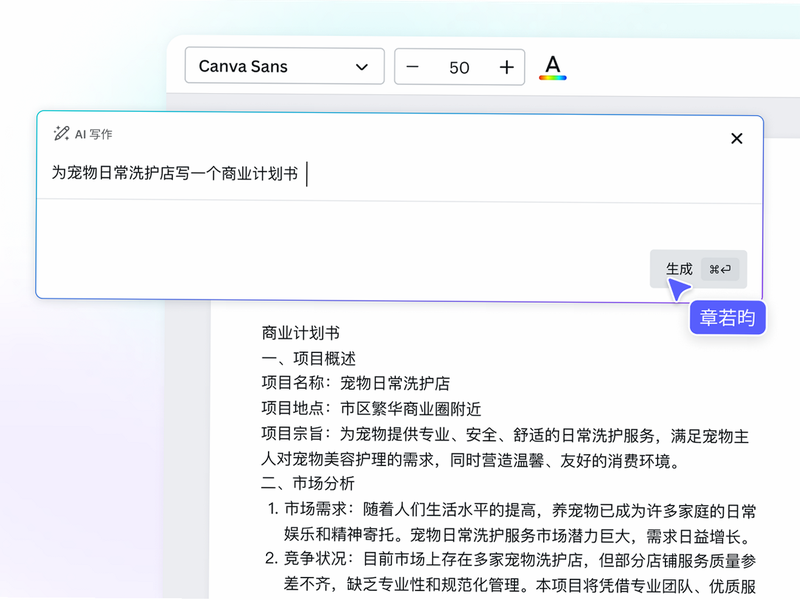Click the 二、市场分析 section line

pyautogui.click(x=308, y=483)
